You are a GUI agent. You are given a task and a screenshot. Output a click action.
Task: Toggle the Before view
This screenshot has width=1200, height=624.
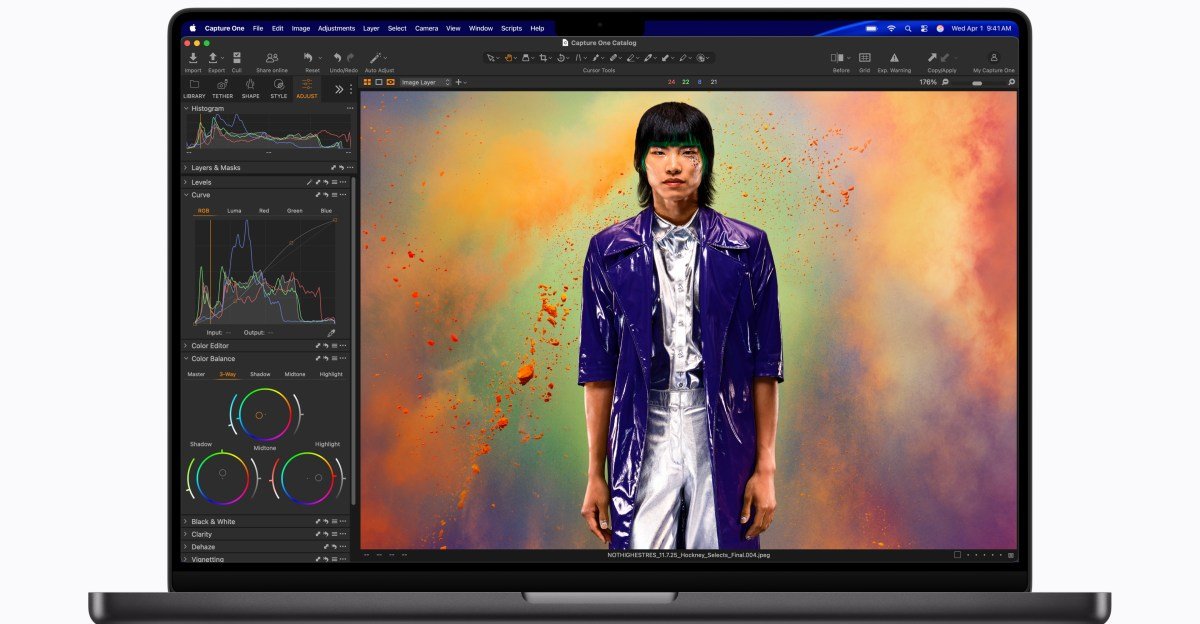pos(838,57)
